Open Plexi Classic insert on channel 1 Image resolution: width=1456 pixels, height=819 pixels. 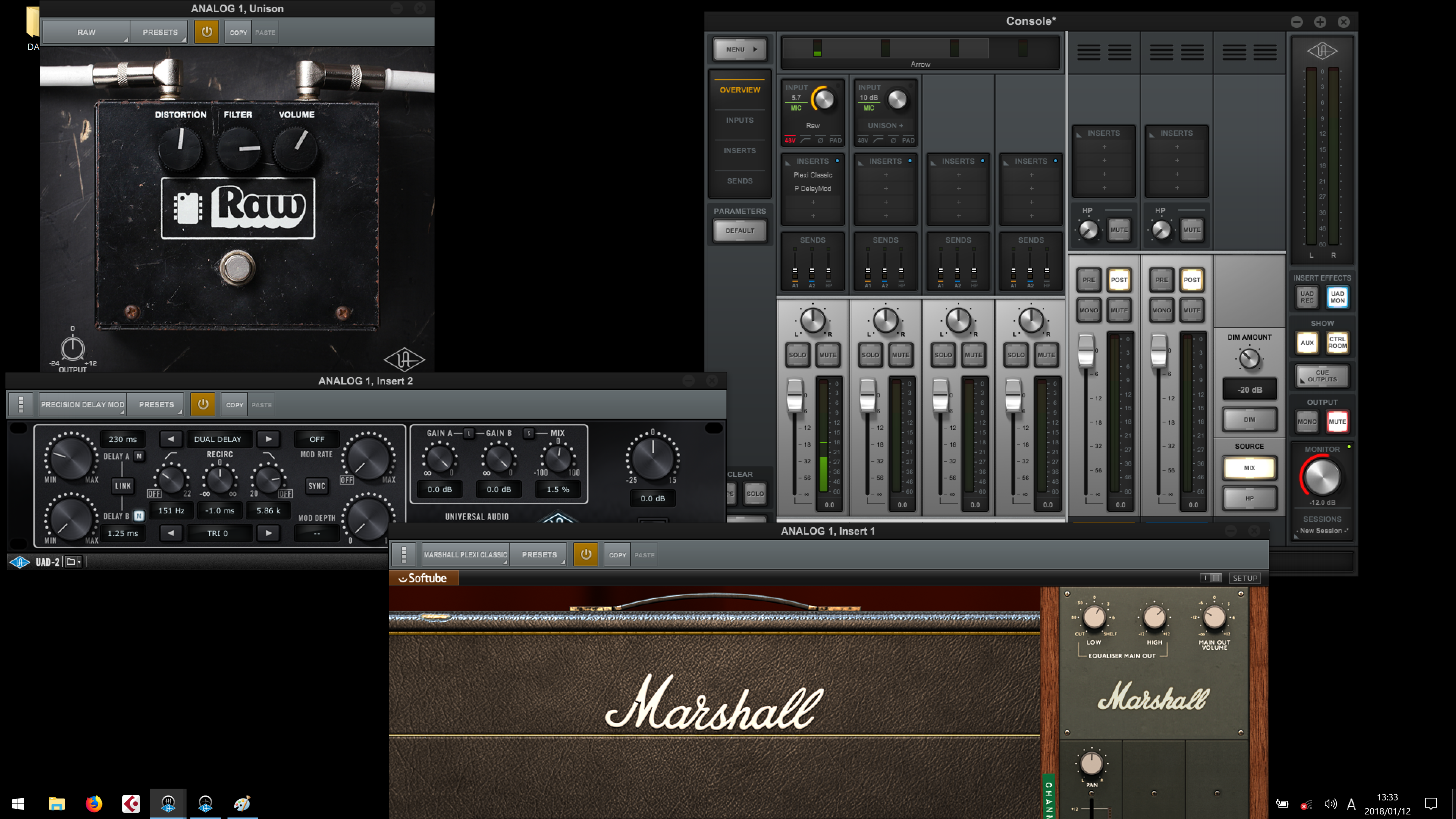click(x=813, y=175)
